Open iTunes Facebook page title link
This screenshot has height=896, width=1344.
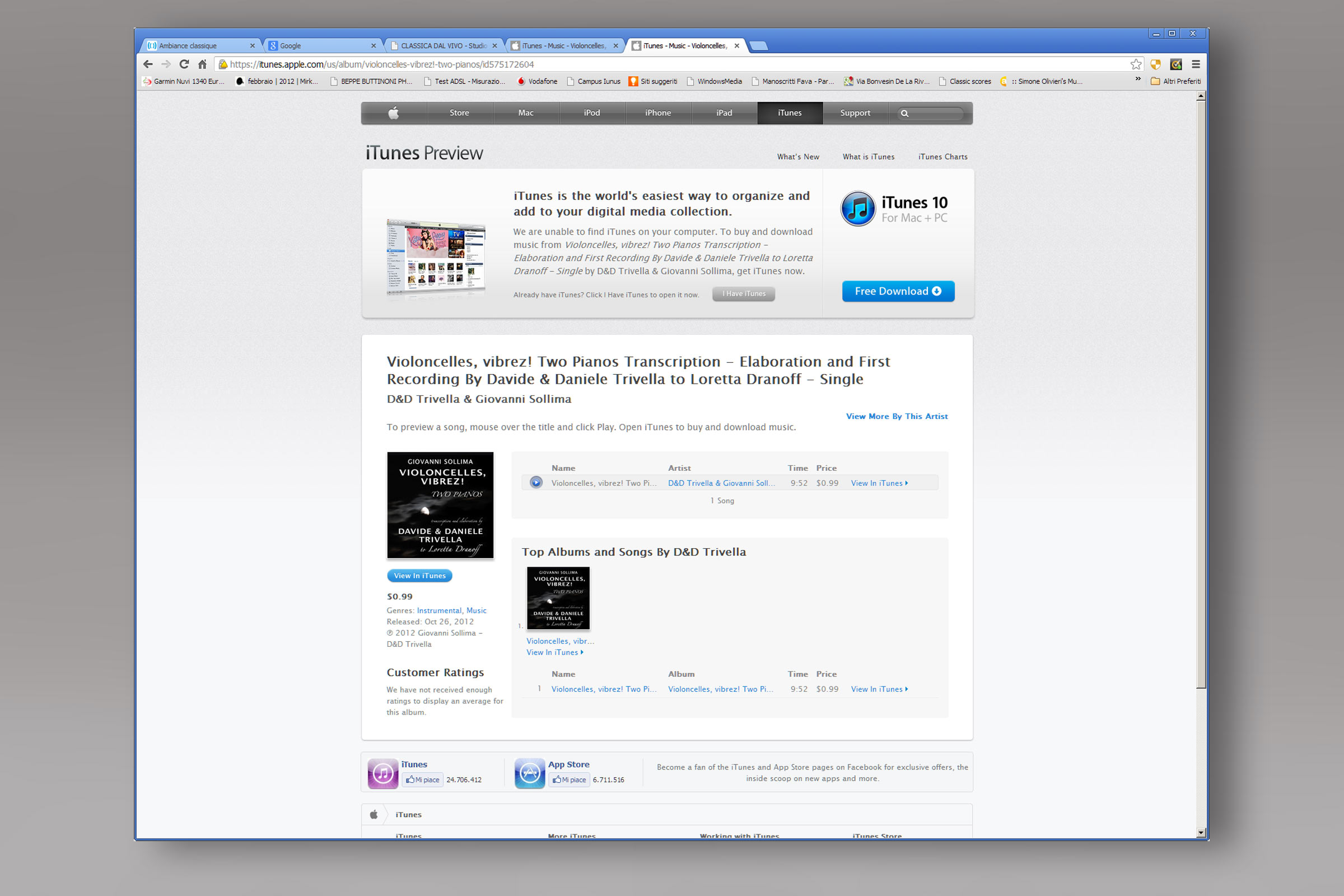tap(414, 764)
